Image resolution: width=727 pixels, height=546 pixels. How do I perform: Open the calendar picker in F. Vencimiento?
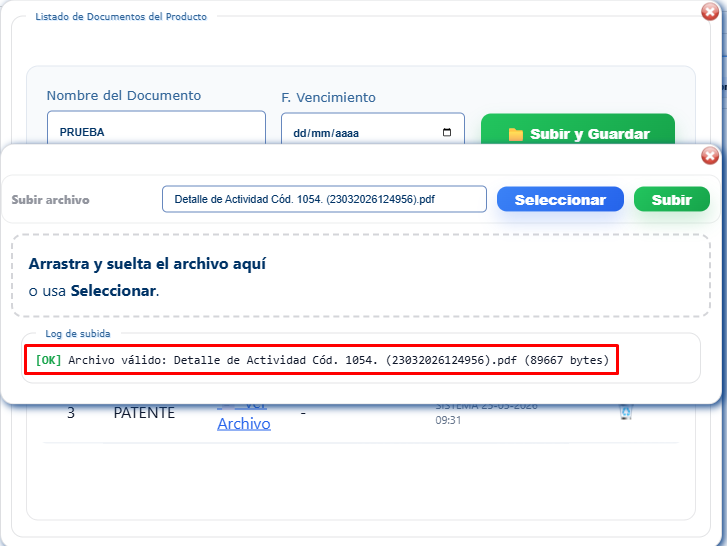coord(446,133)
